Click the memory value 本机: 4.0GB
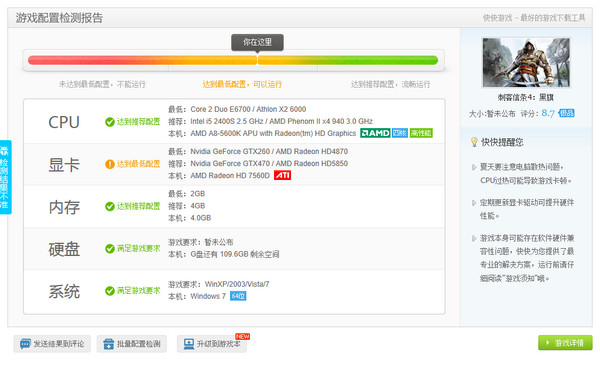 (189, 218)
